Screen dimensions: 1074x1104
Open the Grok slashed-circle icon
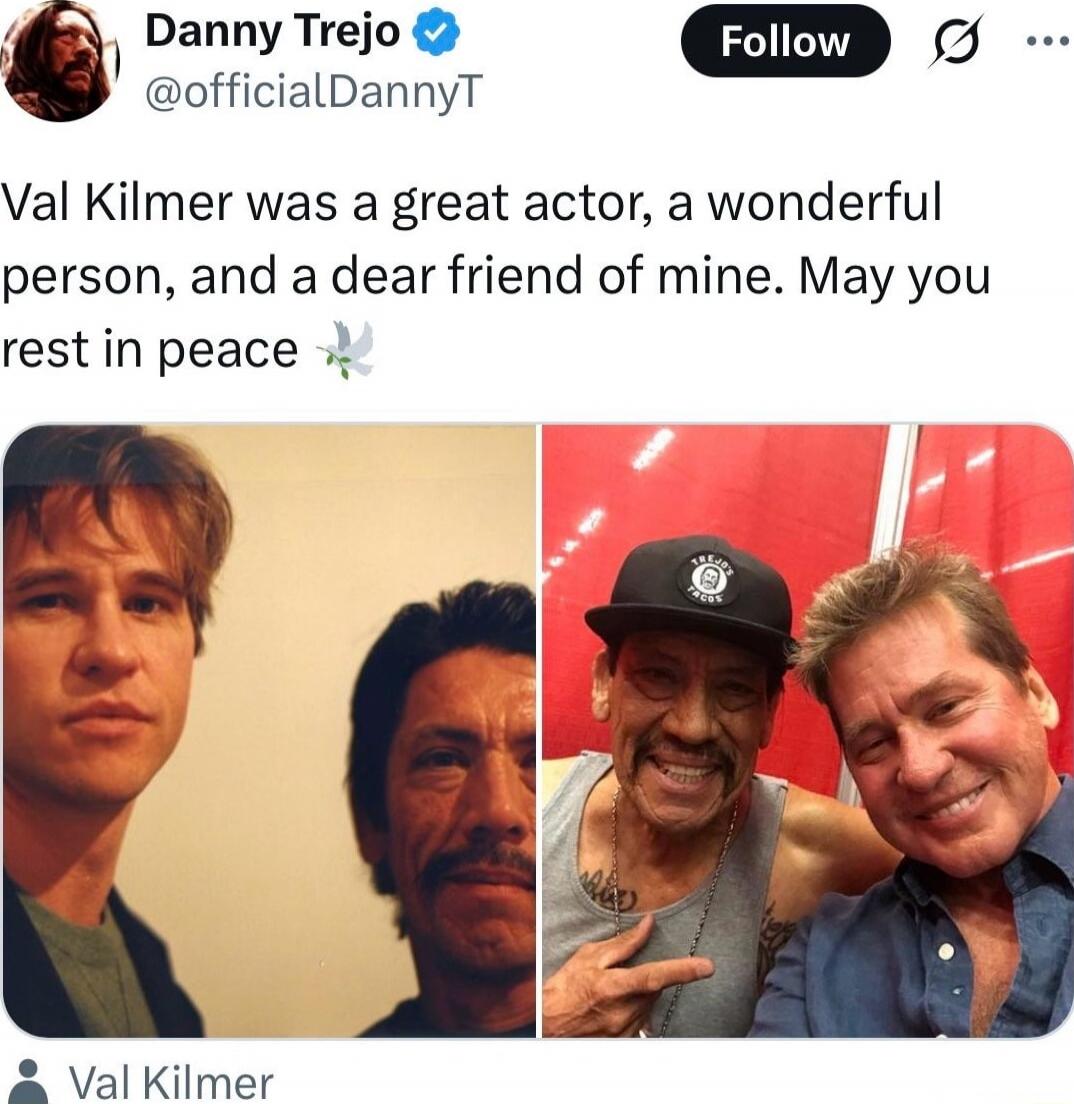coord(956,42)
